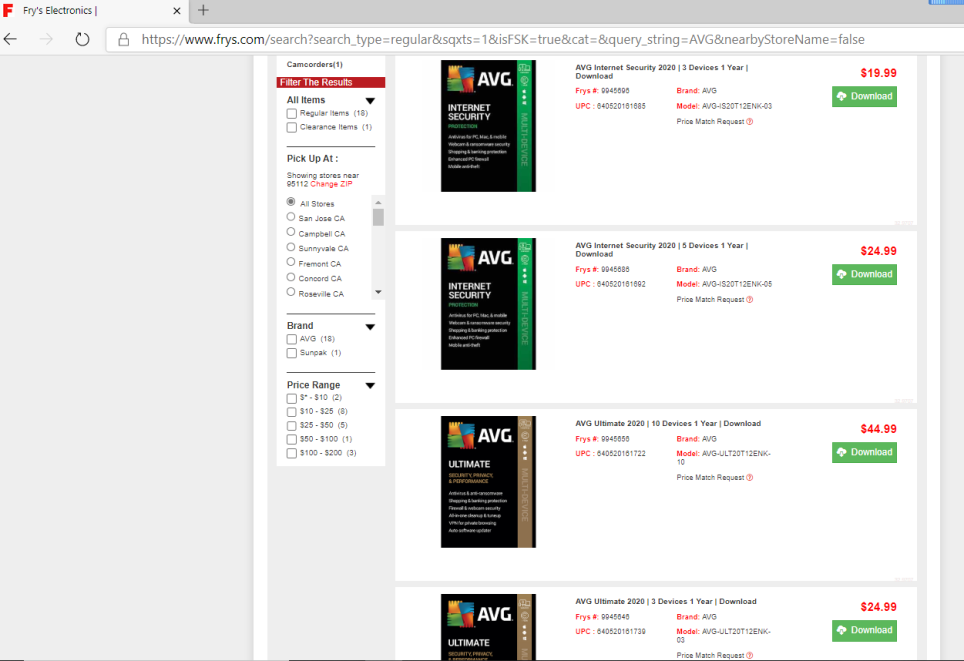Click the store list scroll down arrow
Screen dimensions: 964x661
(378, 292)
